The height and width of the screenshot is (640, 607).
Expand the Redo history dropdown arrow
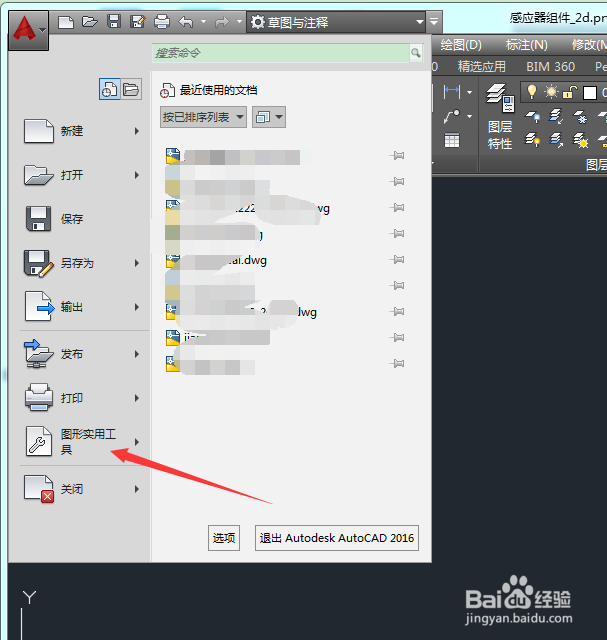click(x=239, y=22)
